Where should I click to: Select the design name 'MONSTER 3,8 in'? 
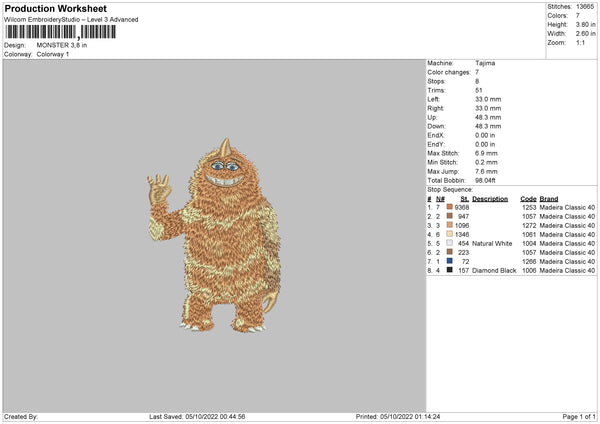(x=62, y=45)
